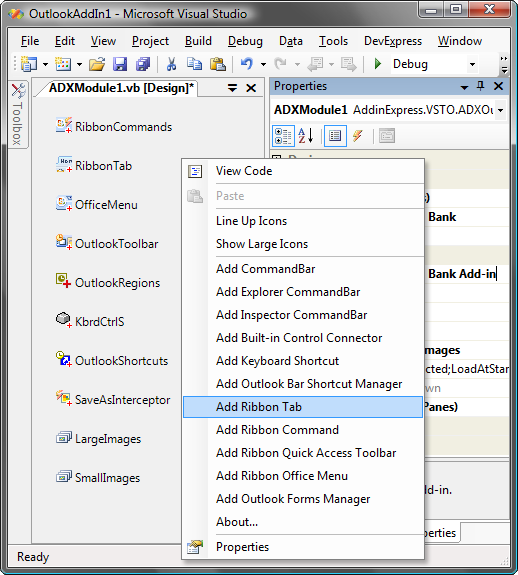Open the View menu
Viewport: 518px width, 575px height.
point(103,41)
